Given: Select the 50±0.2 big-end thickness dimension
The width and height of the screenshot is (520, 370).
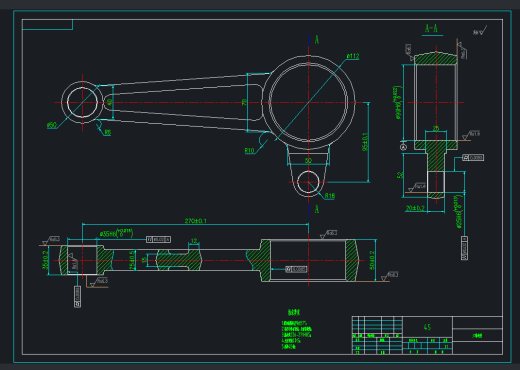Looking at the screenshot, I should pos(372,260).
